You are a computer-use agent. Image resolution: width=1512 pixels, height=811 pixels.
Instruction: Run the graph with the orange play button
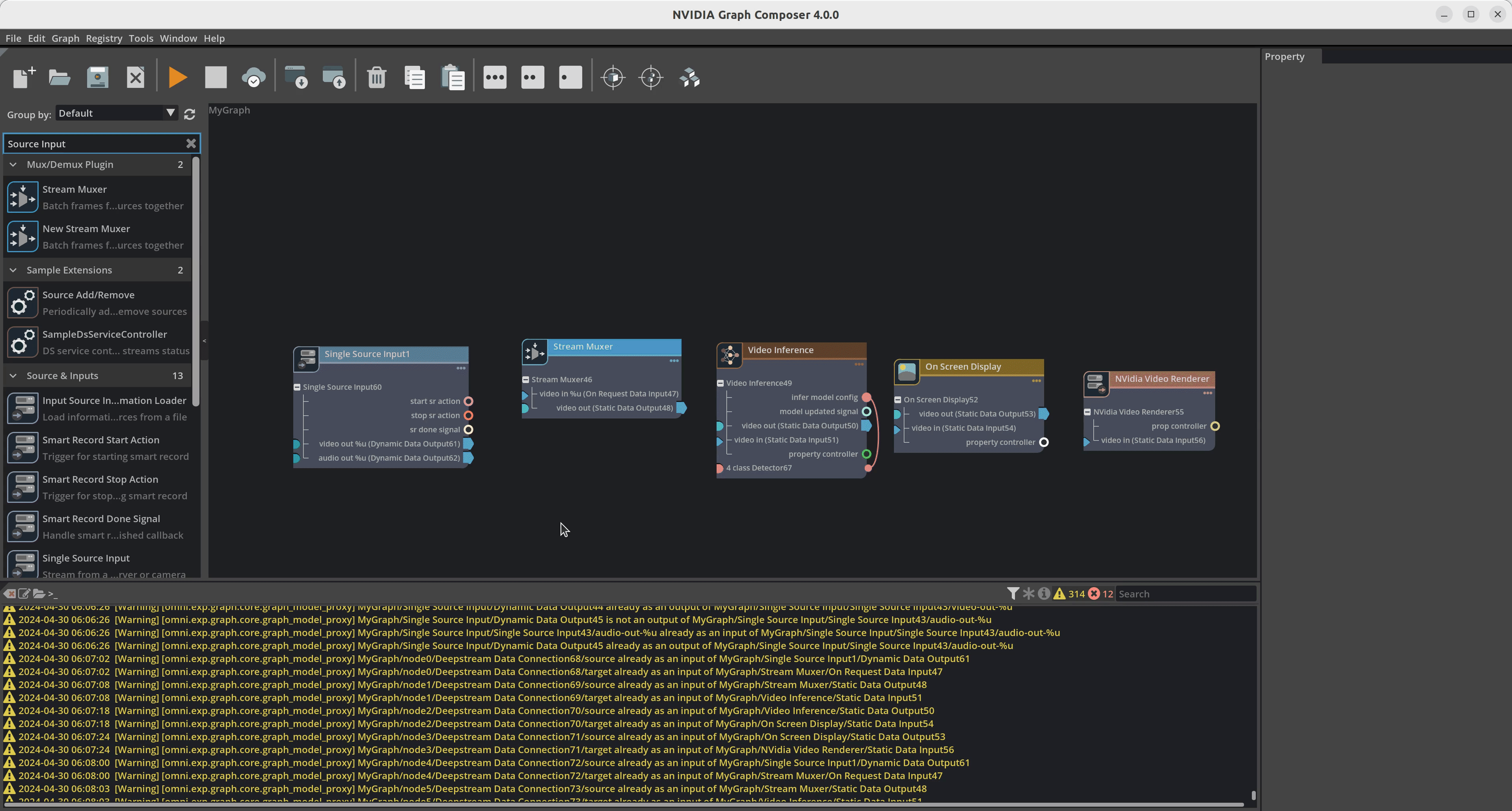[x=177, y=77]
